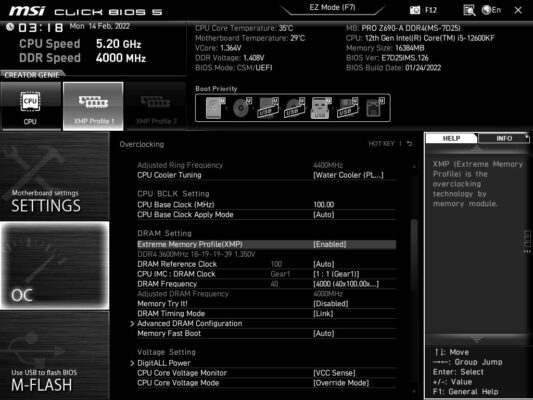Viewport: 533px width, 400px height.
Task: Open CPU Cooler Tuning dropdown value
Action: pyautogui.click(x=348, y=175)
